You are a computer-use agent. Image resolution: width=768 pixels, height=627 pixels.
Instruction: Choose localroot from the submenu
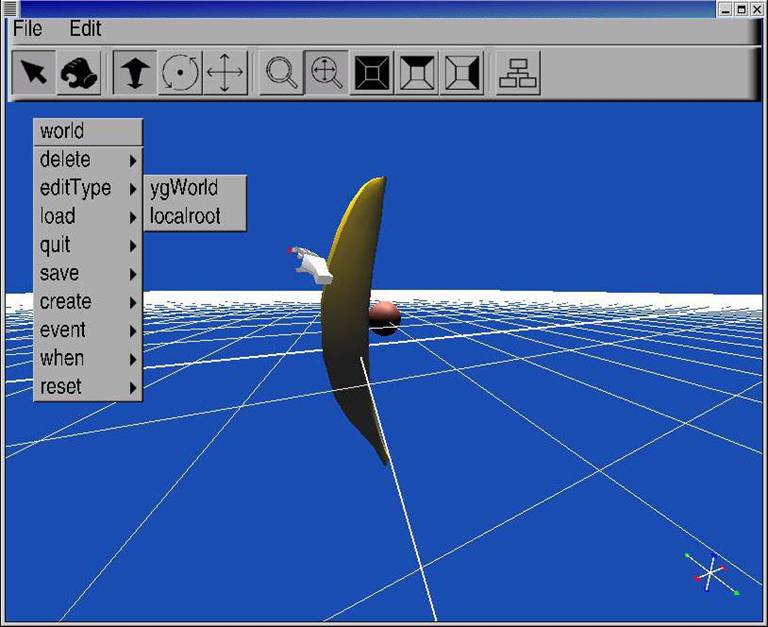point(195,217)
